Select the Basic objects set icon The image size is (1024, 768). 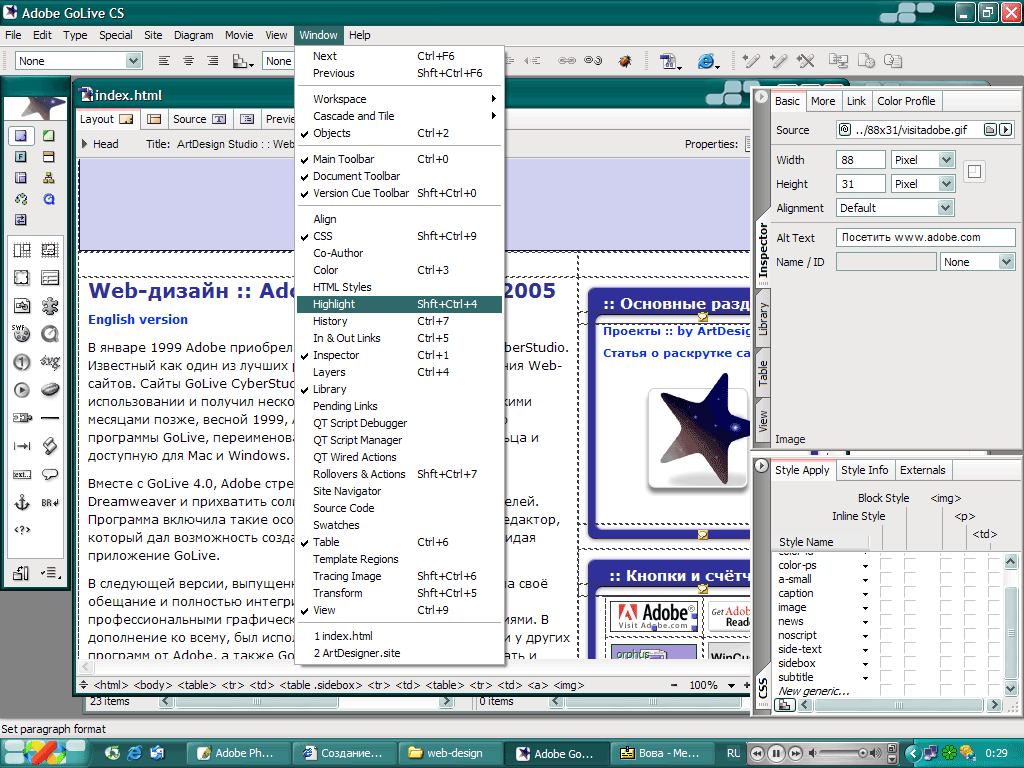click(21, 136)
